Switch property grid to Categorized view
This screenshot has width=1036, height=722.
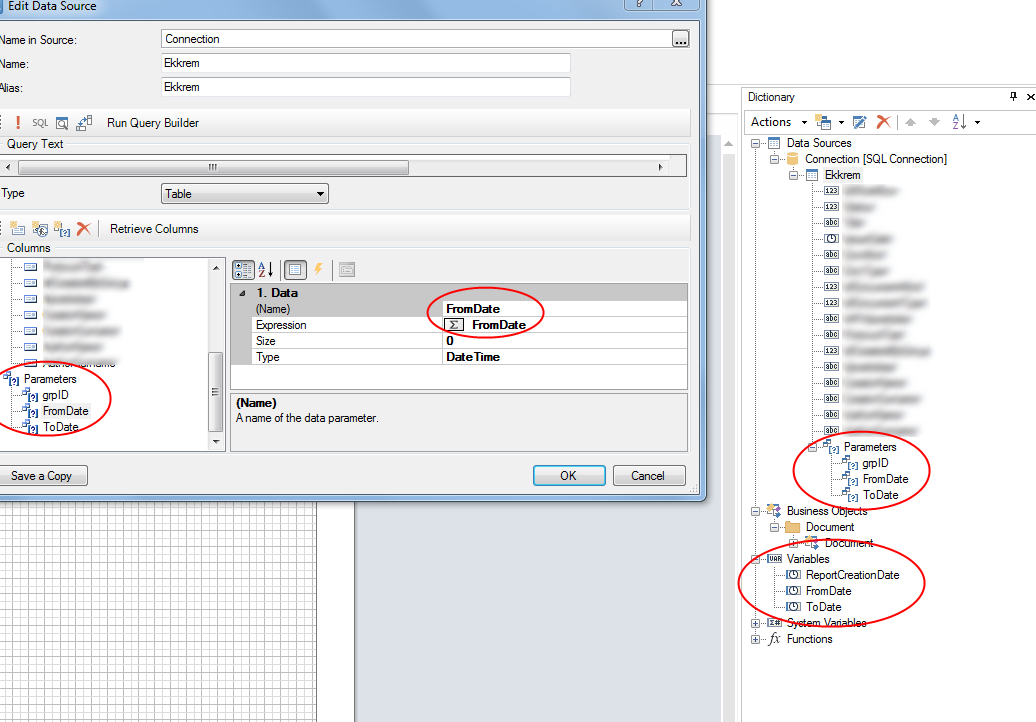pos(243,270)
